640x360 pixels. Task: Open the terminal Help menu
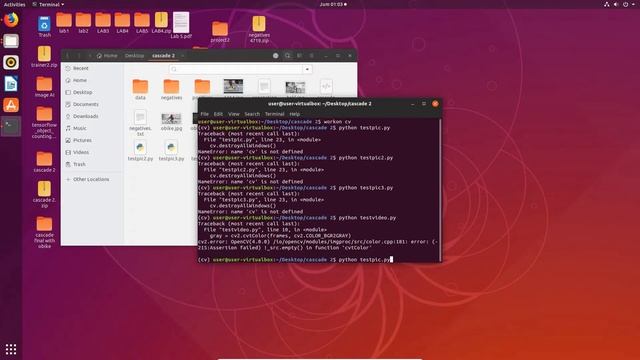(294, 114)
